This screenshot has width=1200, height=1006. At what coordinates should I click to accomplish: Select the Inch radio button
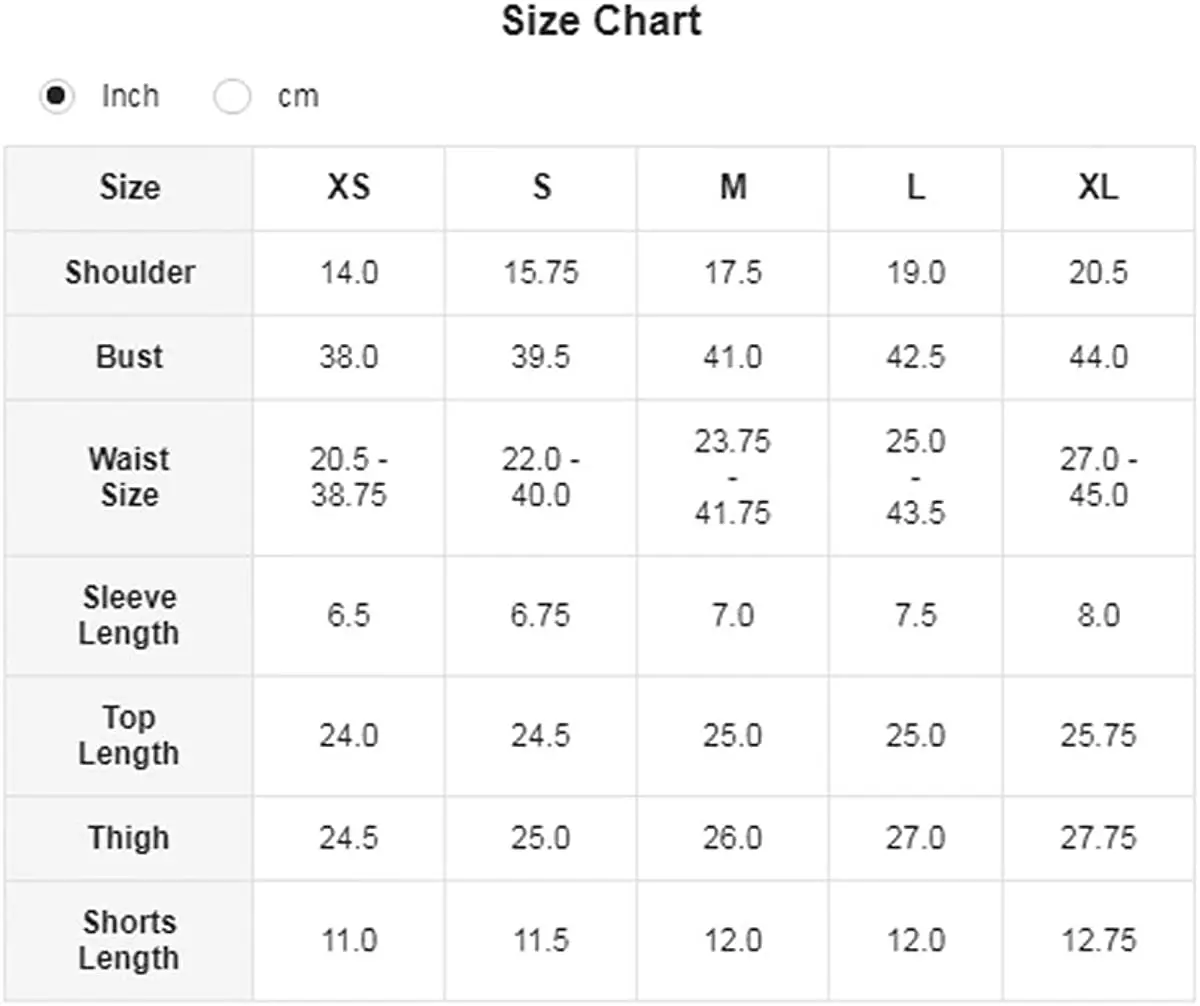(x=57, y=97)
